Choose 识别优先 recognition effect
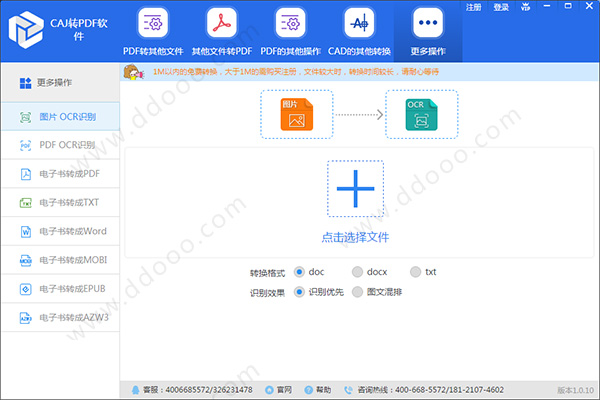Image resolution: width=600 pixels, height=400 pixels. point(299,292)
